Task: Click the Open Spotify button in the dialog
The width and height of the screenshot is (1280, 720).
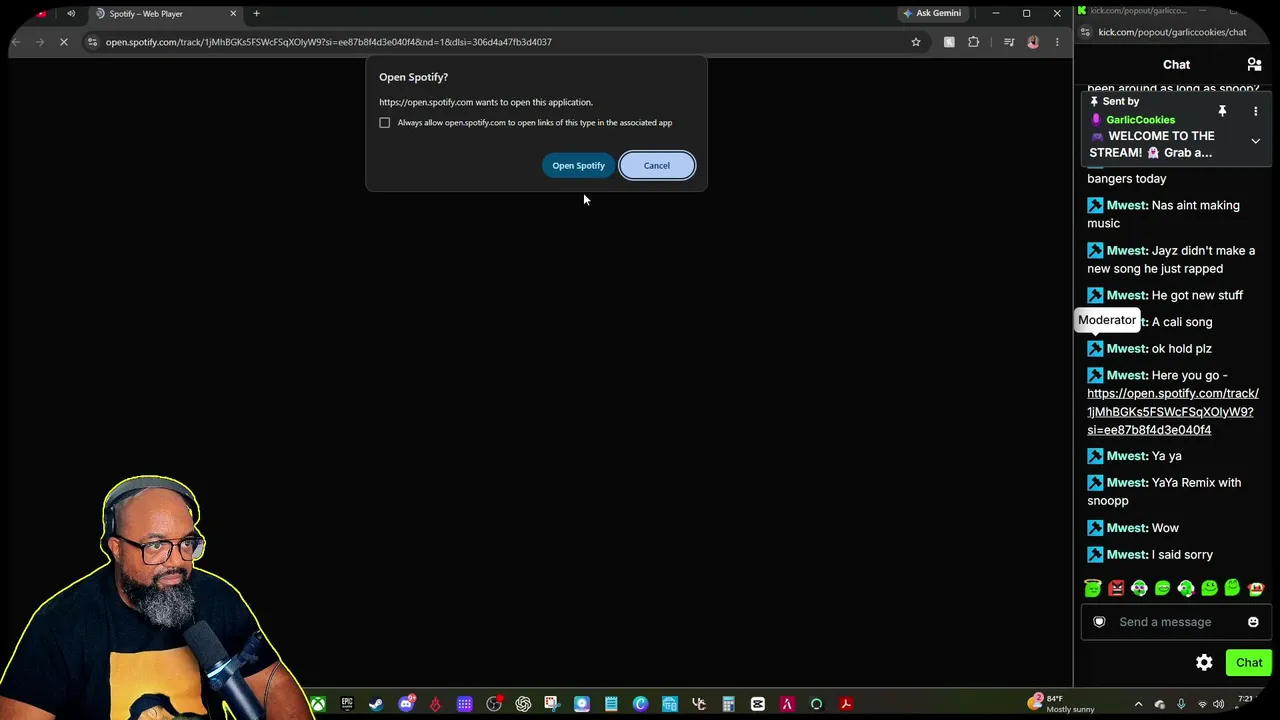Action: pyautogui.click(x=578, y=165)
